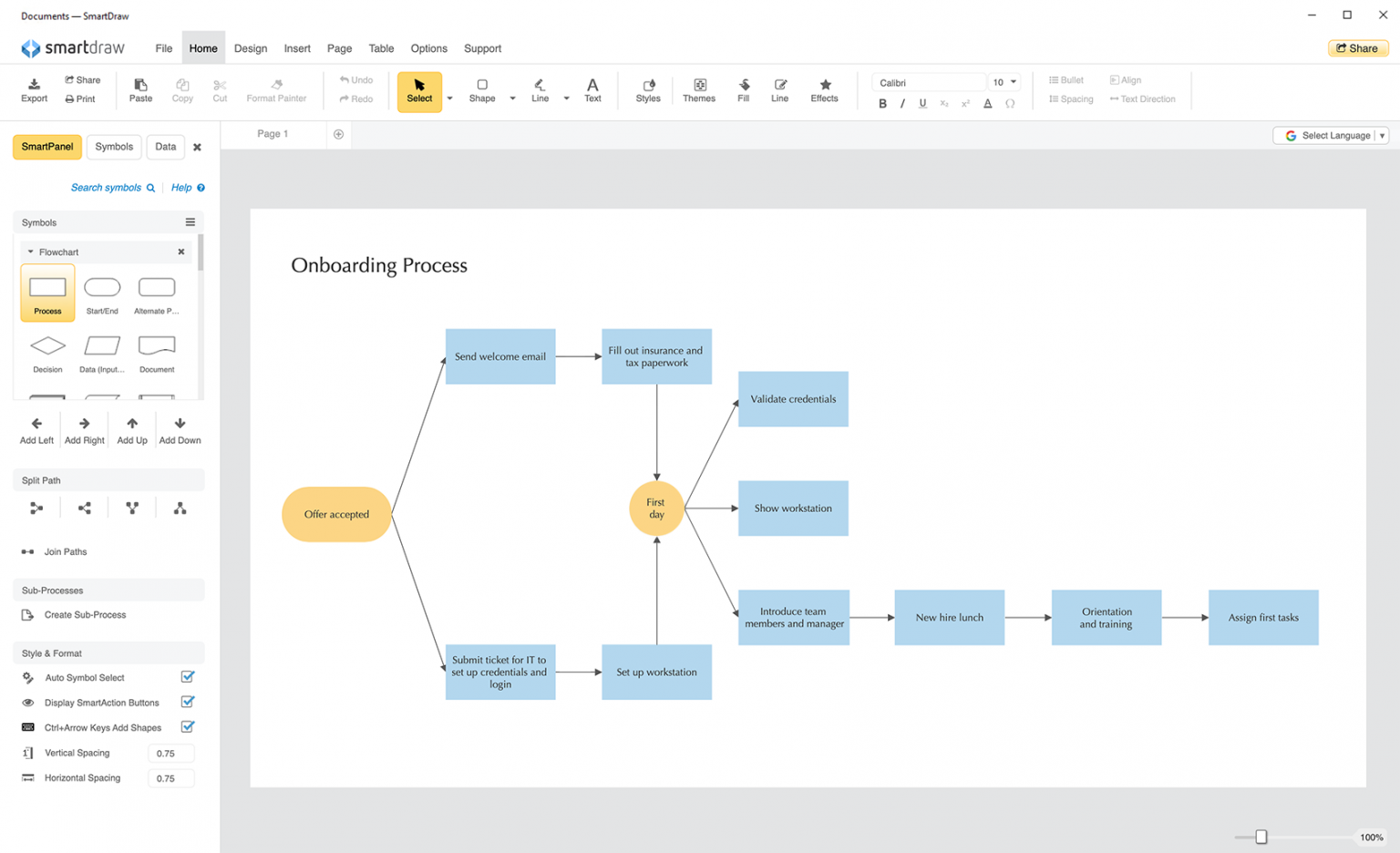Collapse the Flowchart symbol category
1400x853 pixels.
coord(30,252)
